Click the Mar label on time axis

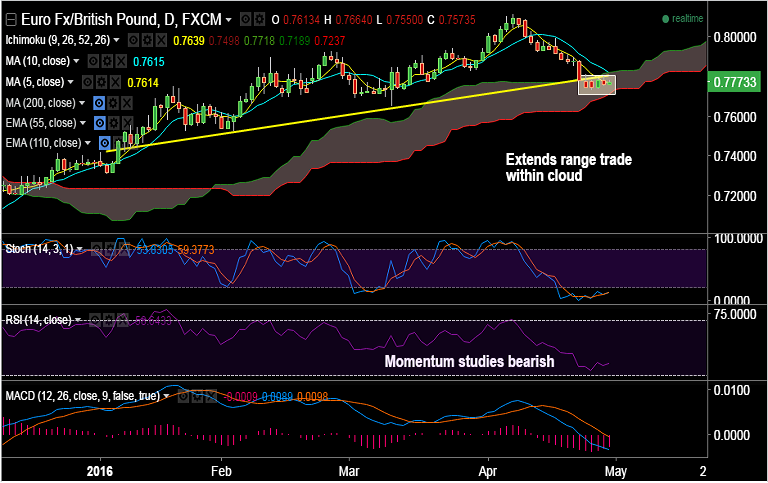coord(349,471)
